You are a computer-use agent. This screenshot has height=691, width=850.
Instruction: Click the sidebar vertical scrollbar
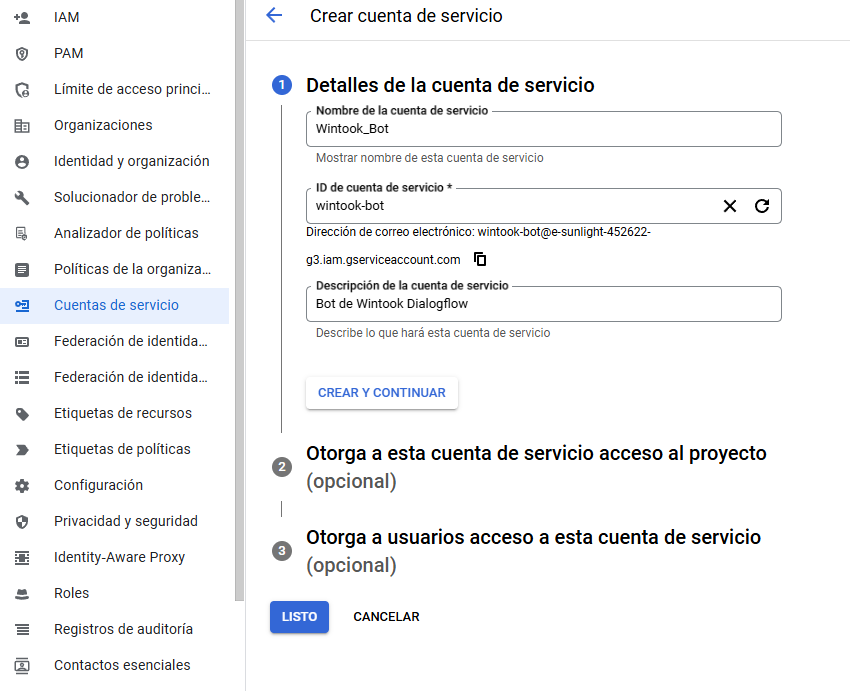pyautogui.click(x=239, y=300)
